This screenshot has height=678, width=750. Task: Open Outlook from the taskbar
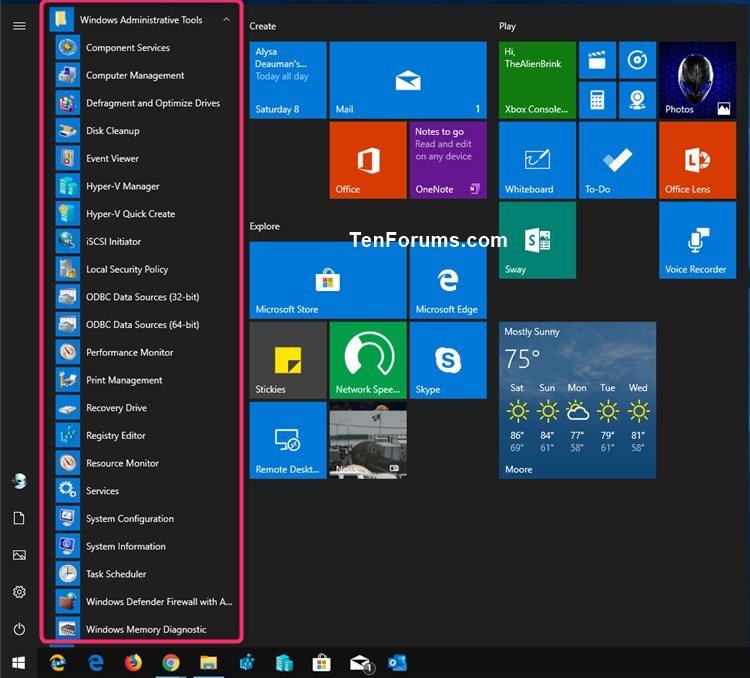click(x=397, y=663)
